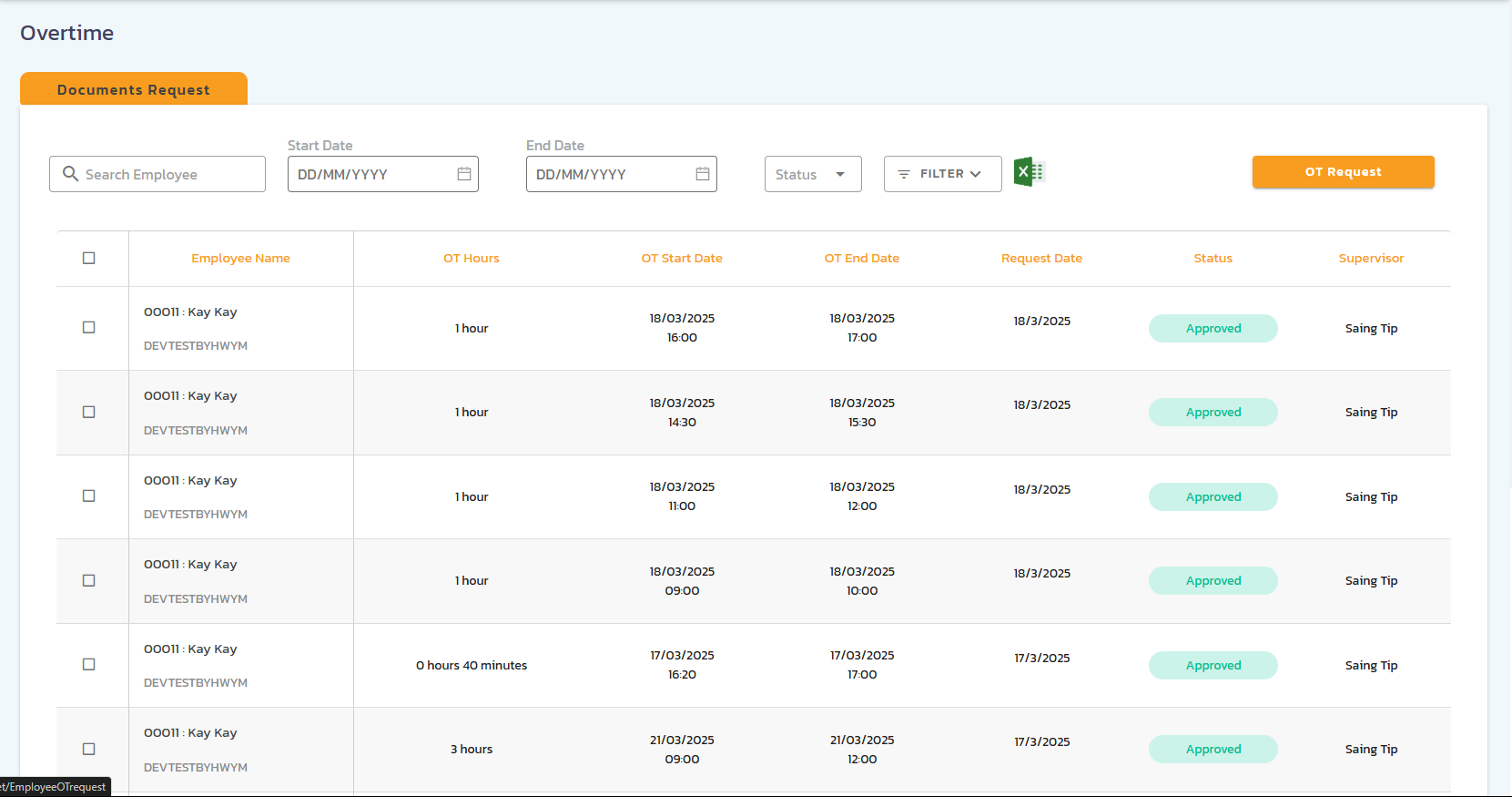Screen dimensions: 1512x797
Task: Sort by the OT Hours column header
Action: click(471, 259)
